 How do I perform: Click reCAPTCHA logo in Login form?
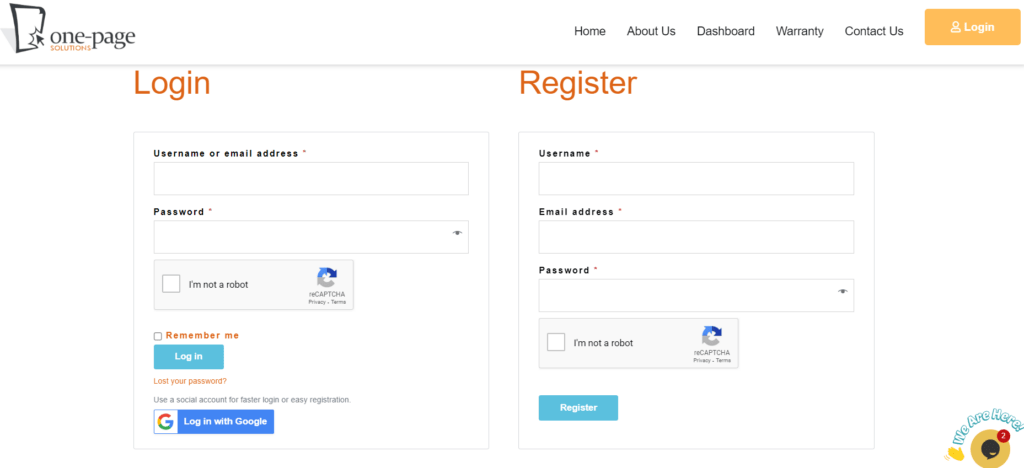click(326, 278)
